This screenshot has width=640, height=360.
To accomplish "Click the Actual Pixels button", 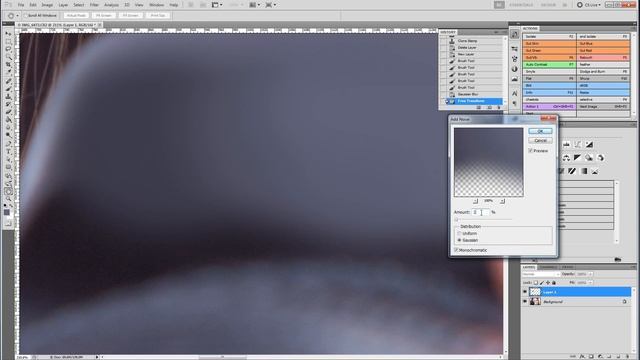I will coord(76,16).
